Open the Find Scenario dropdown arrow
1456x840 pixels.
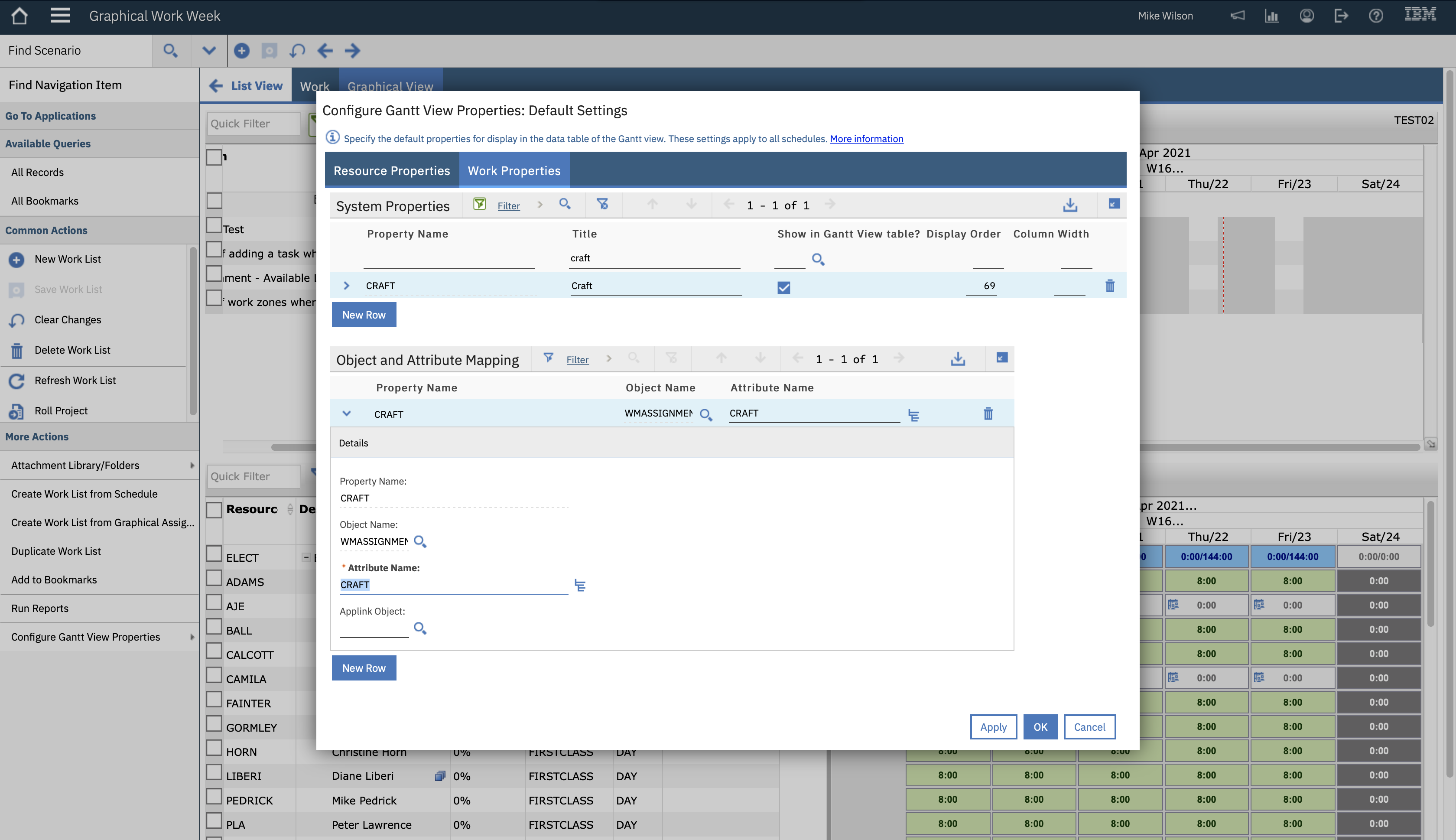click(x=209, y=50)
